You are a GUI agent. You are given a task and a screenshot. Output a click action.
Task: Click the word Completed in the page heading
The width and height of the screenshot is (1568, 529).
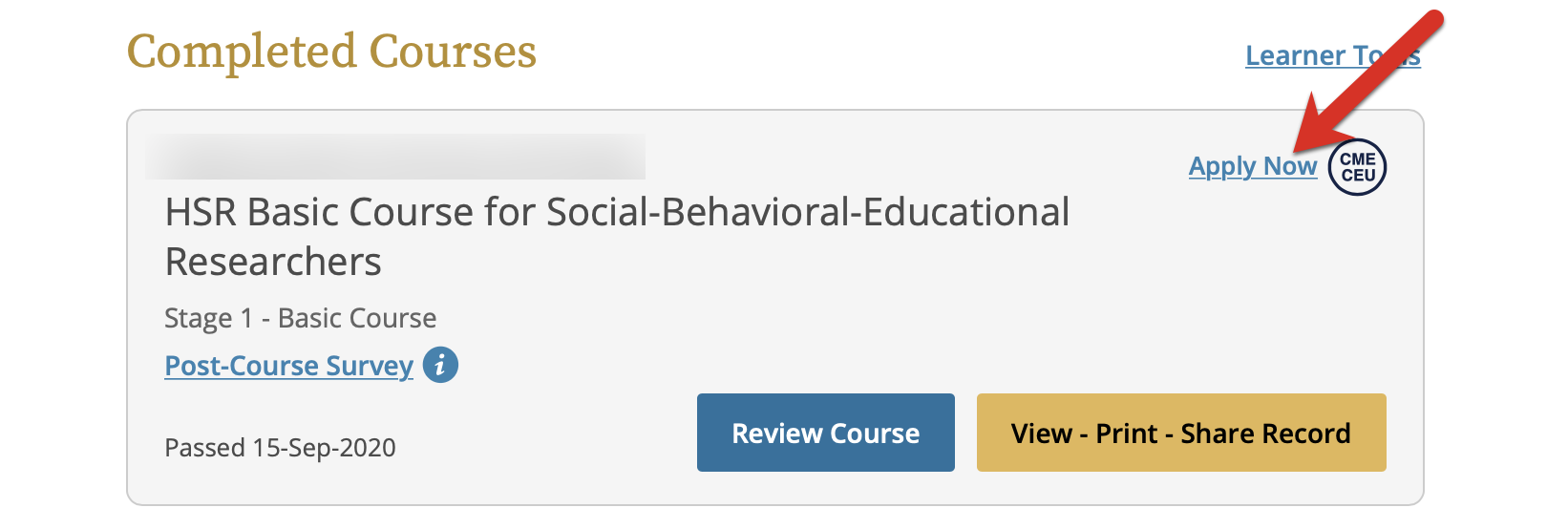[x=242, y=52]
